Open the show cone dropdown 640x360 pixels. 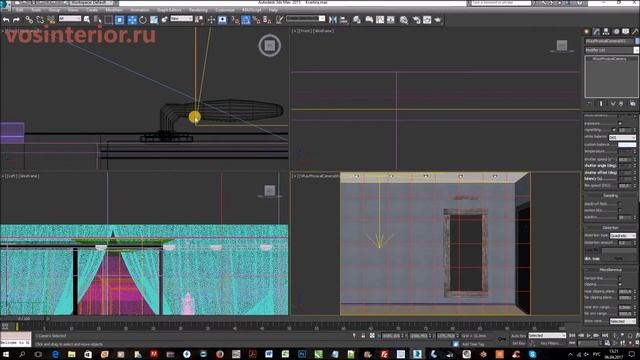tap(623, 321)
